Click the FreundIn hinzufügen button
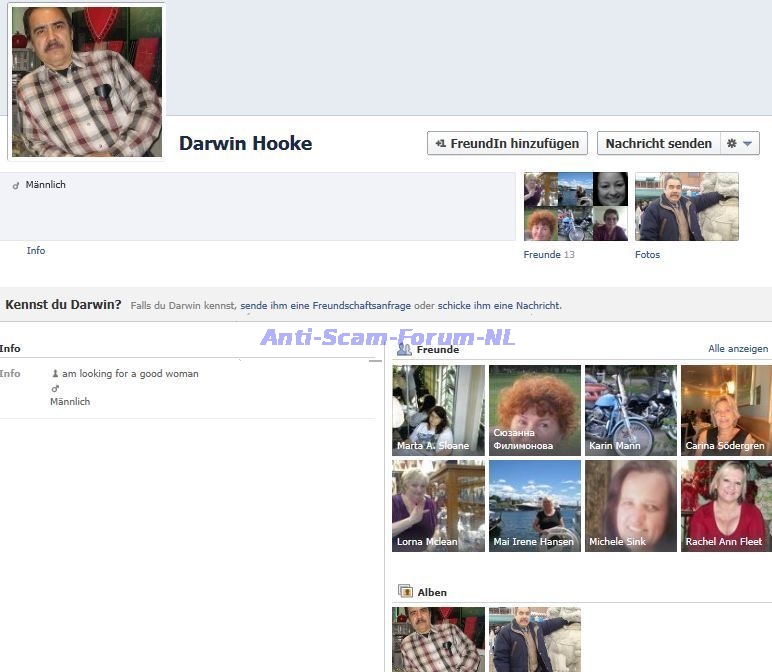This screenshot has width=772, height=672. click(x=507, y=144)
